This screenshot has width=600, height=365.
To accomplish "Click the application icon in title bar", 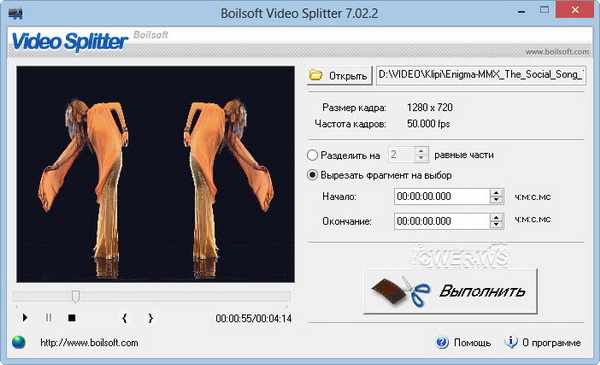I will (x=15, y=14).
